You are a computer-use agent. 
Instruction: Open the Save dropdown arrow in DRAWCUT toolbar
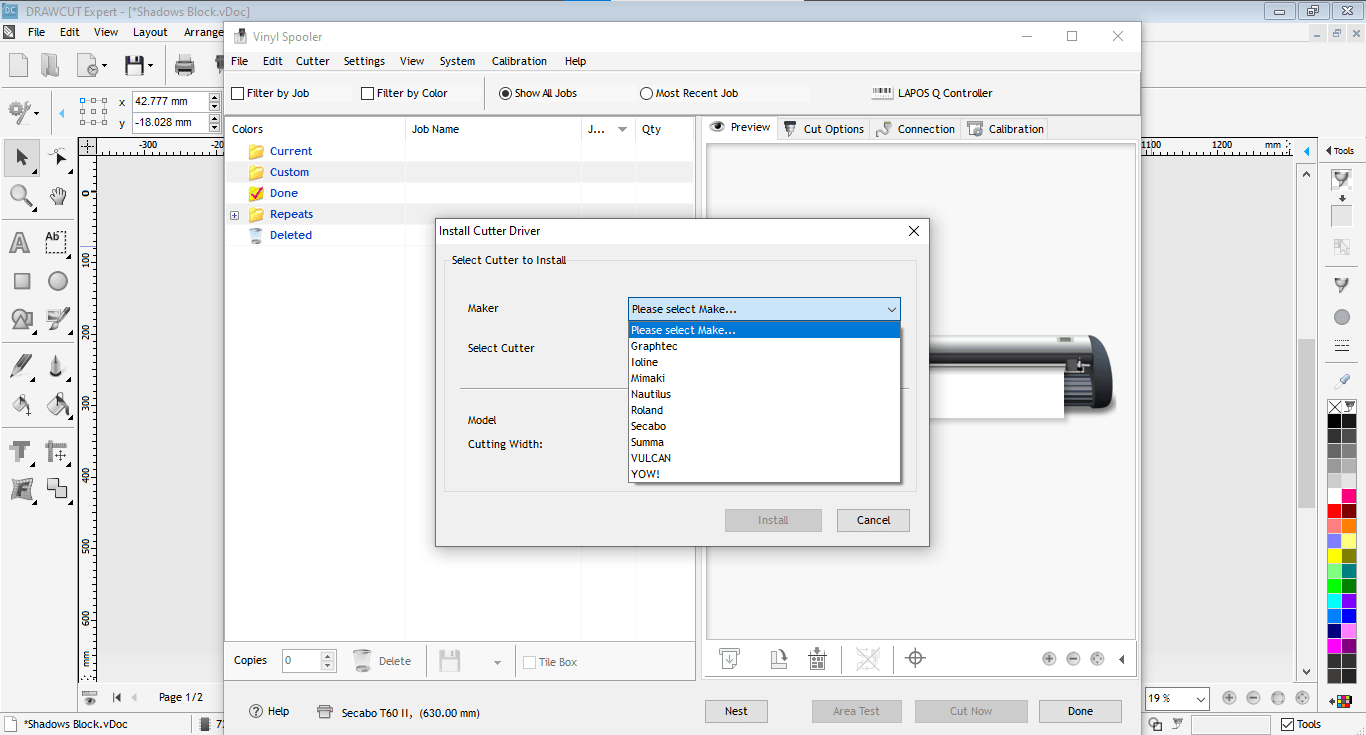tap(151, 67)
